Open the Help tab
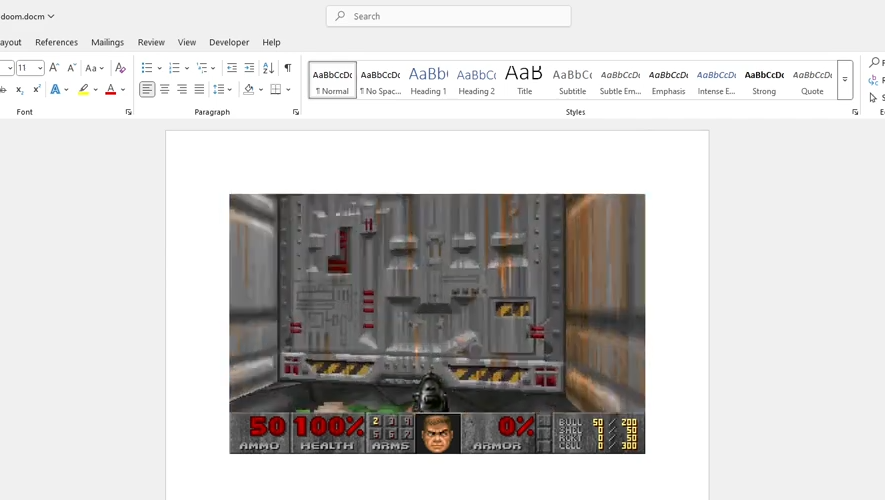 pyautogui.click(x=271, y=42)
